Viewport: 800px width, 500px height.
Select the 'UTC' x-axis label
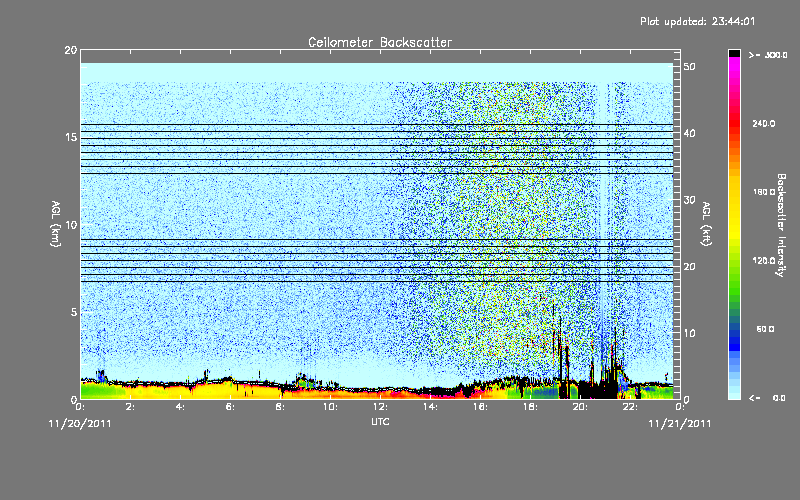click(380, 422)
